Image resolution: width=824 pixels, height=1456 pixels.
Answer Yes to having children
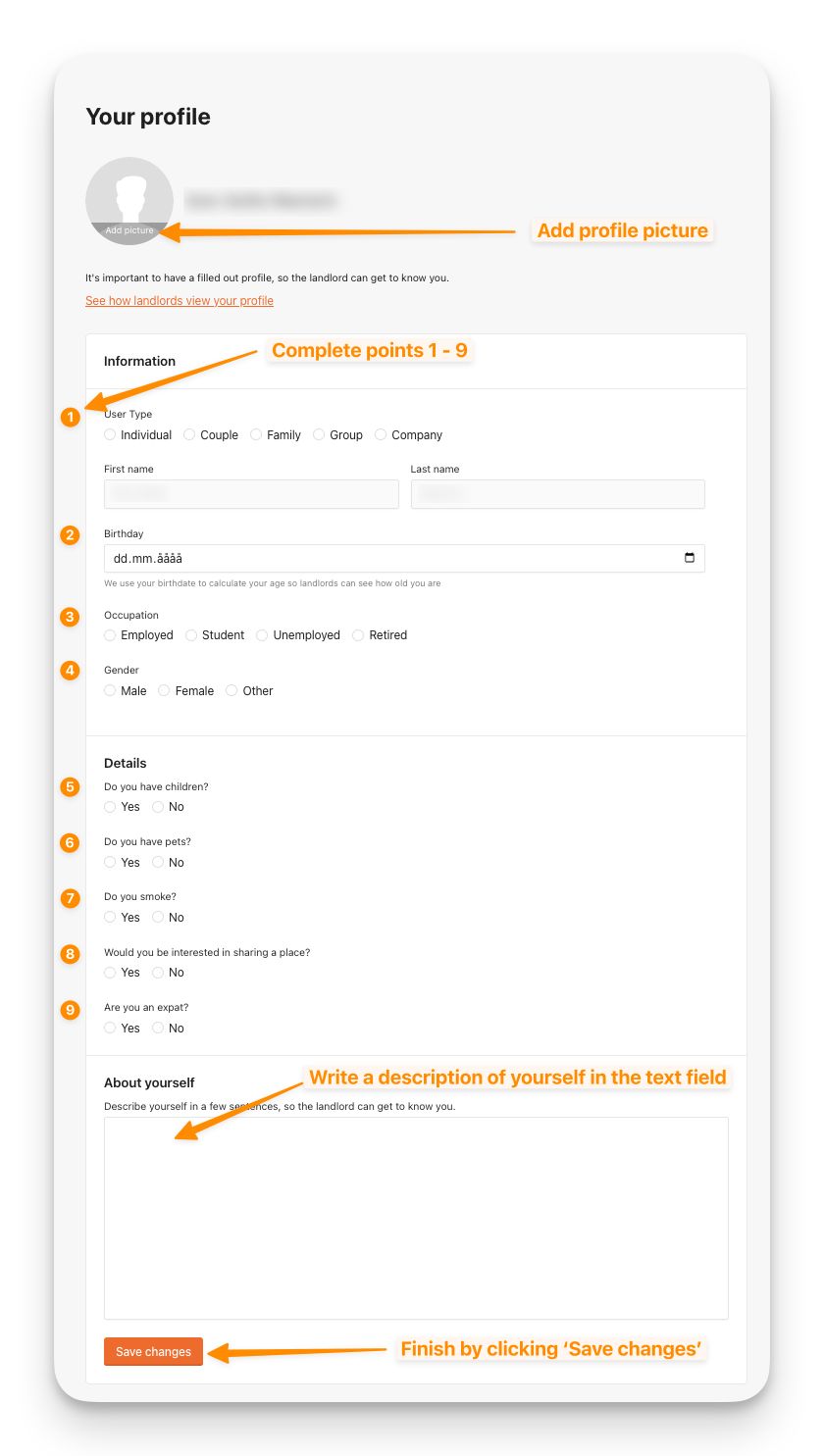pos(111,807)
